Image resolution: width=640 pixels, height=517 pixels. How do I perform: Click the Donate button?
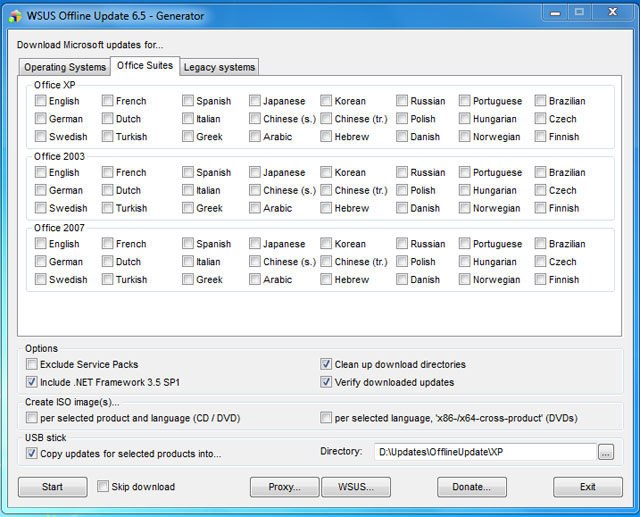[472, 487]
